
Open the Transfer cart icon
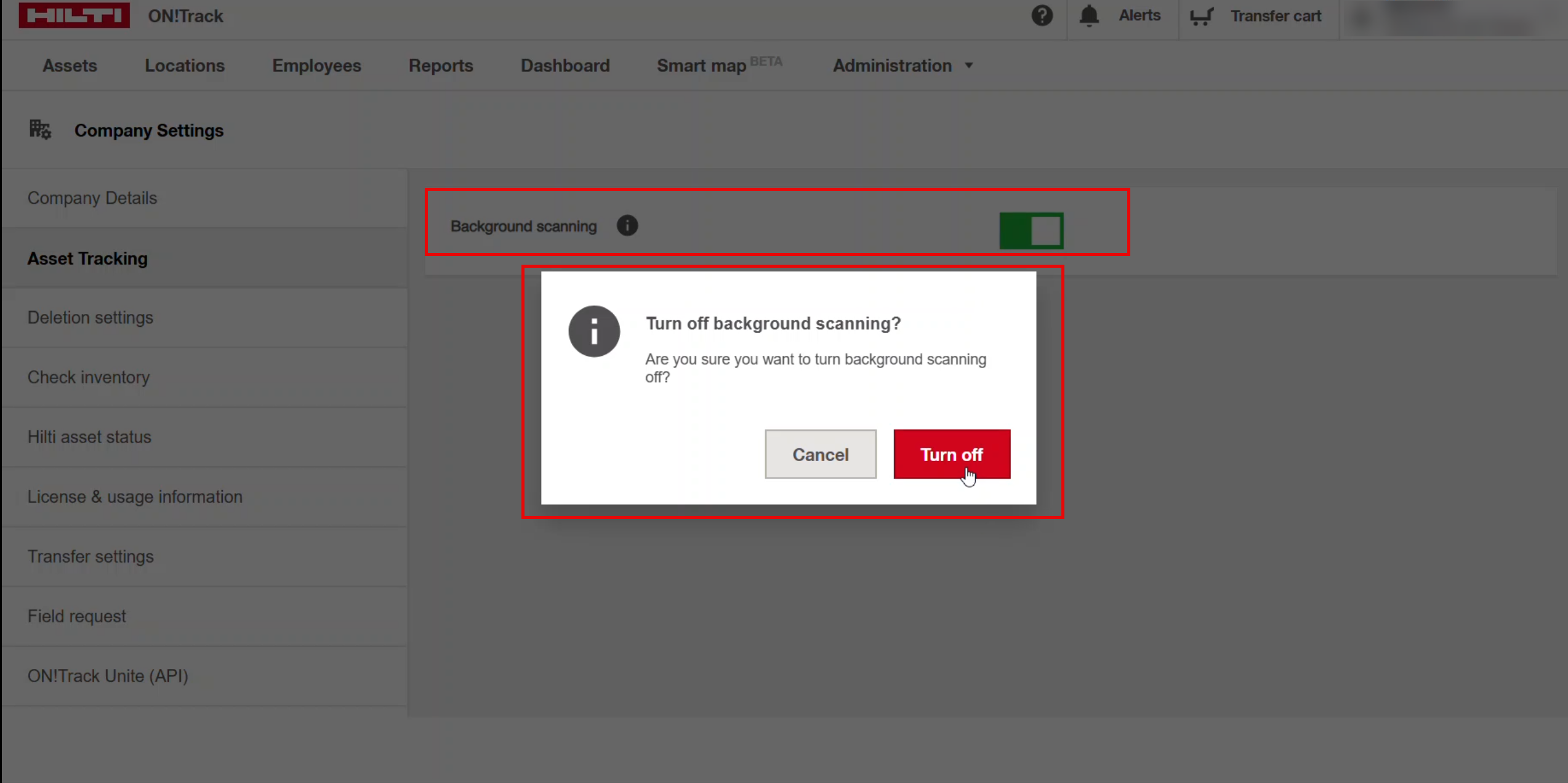tap(1200, 16)
